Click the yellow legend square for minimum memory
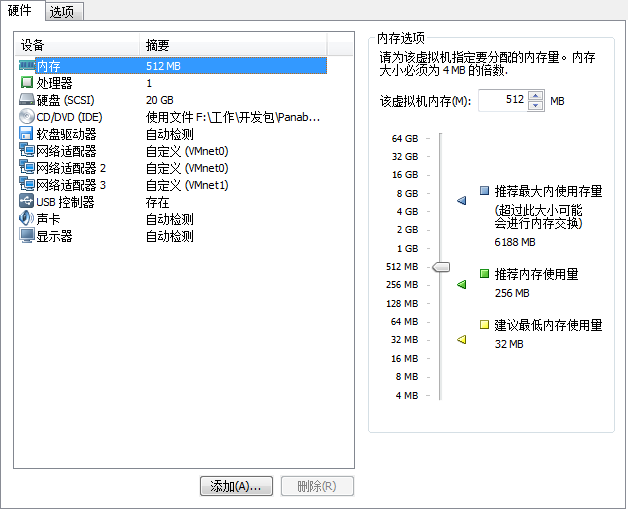Image resolution: width=628 pixels, height=510 pixels. click(485, 324)
